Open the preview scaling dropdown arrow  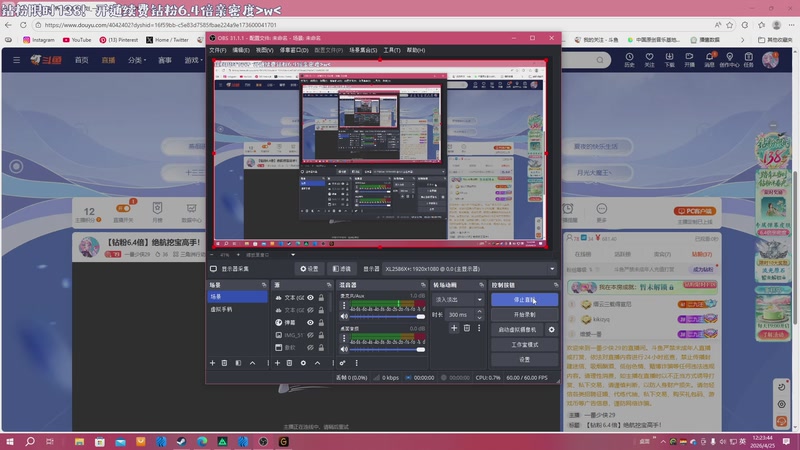[x=293, y=255]
